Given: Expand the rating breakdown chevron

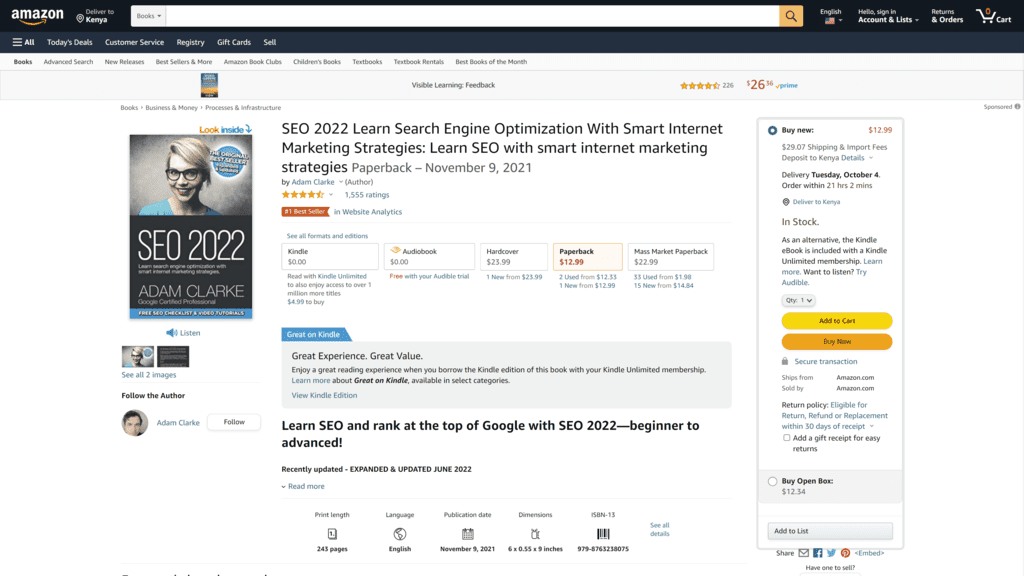Looking at the screenshot, I should (330, 195).
